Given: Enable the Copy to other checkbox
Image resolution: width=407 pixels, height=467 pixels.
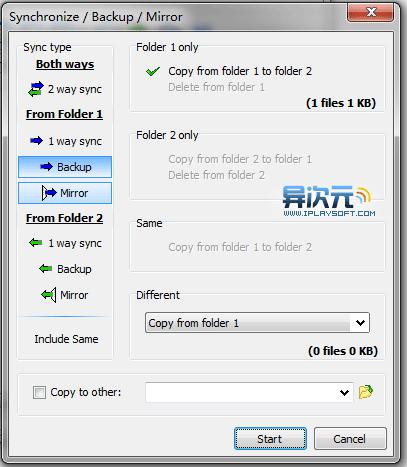Looking at the screenshot, I should click(x=39, y=392).
